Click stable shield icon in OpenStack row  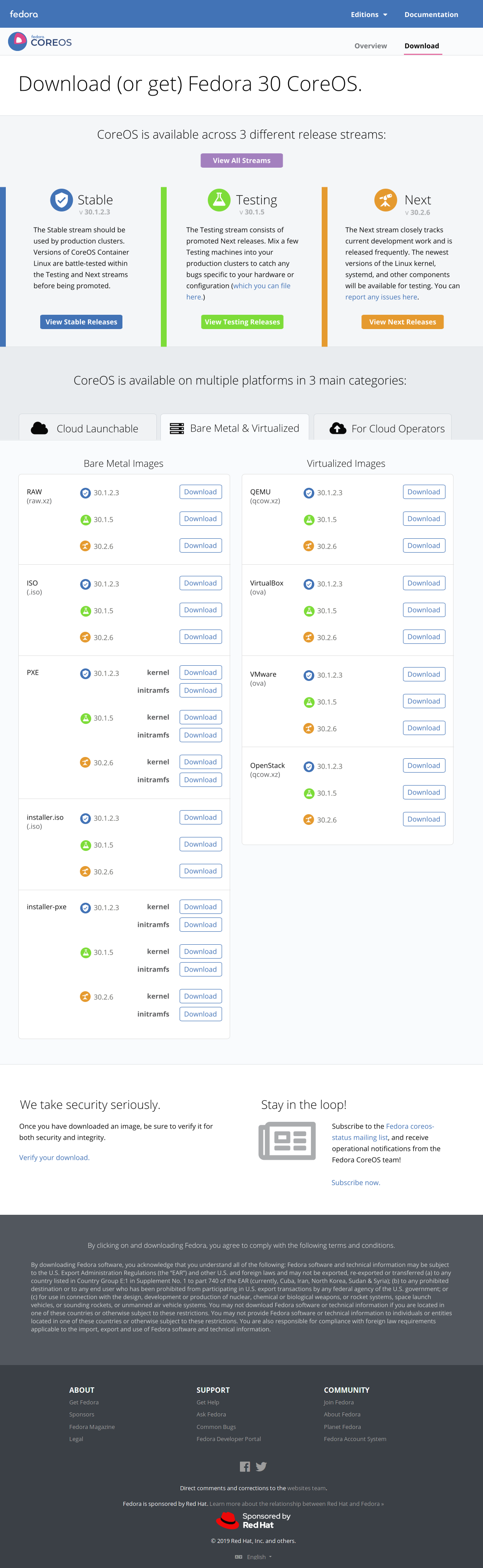point(308,767)
